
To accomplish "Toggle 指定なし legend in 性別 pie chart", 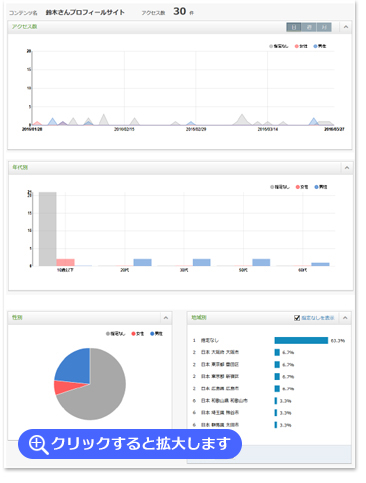I will click(x=115, y=334).
